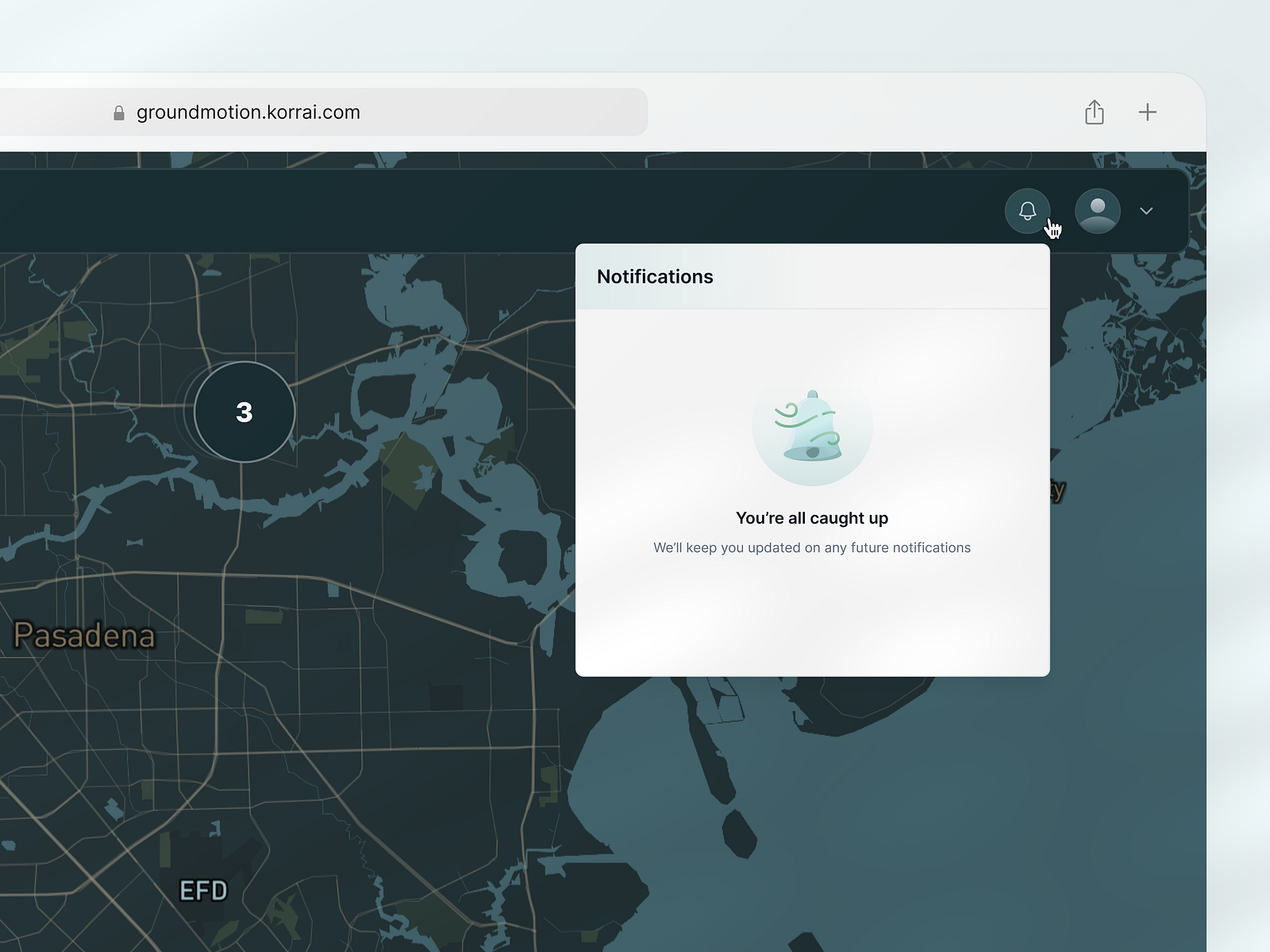Select the map cluster marker labeled 3
This screenshot has height=952, width=1270.
point(244,412)
